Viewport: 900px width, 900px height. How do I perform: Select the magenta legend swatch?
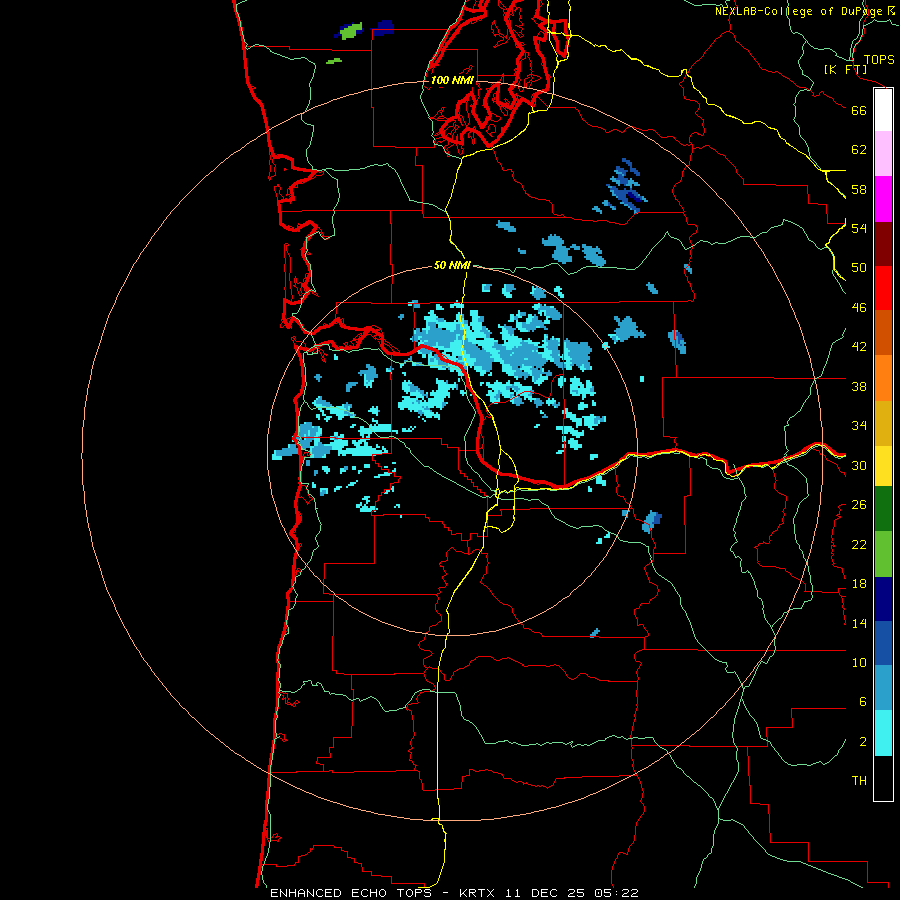(x=883, y=199)
